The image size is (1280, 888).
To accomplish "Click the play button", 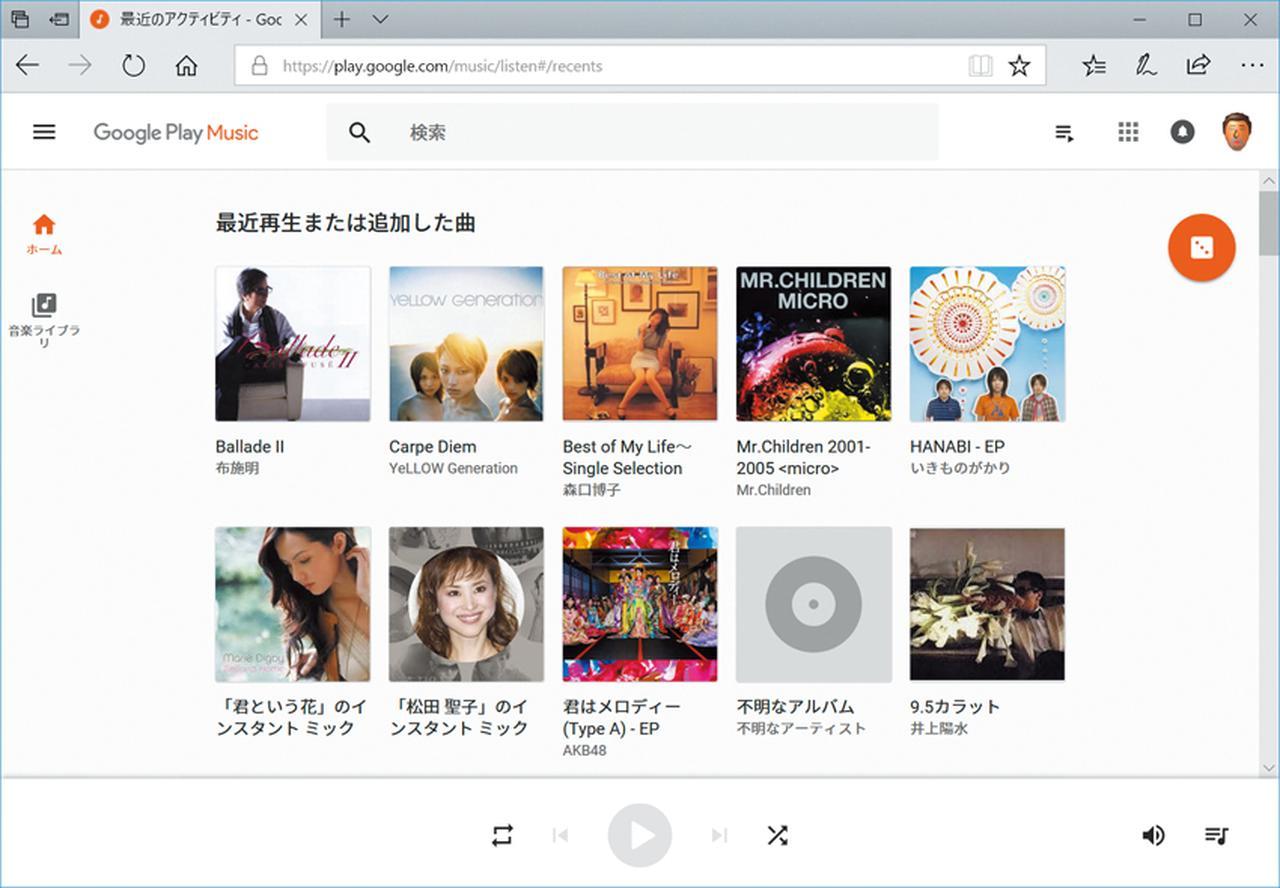I will click(x=640, y=835).
